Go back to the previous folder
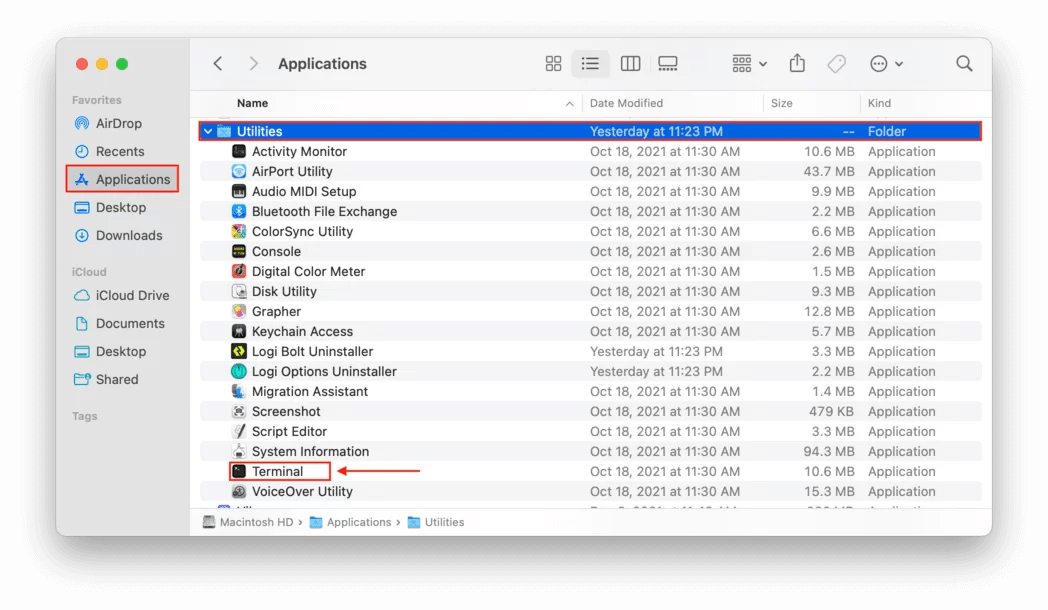1048x610 pixels. click(218, 63)
